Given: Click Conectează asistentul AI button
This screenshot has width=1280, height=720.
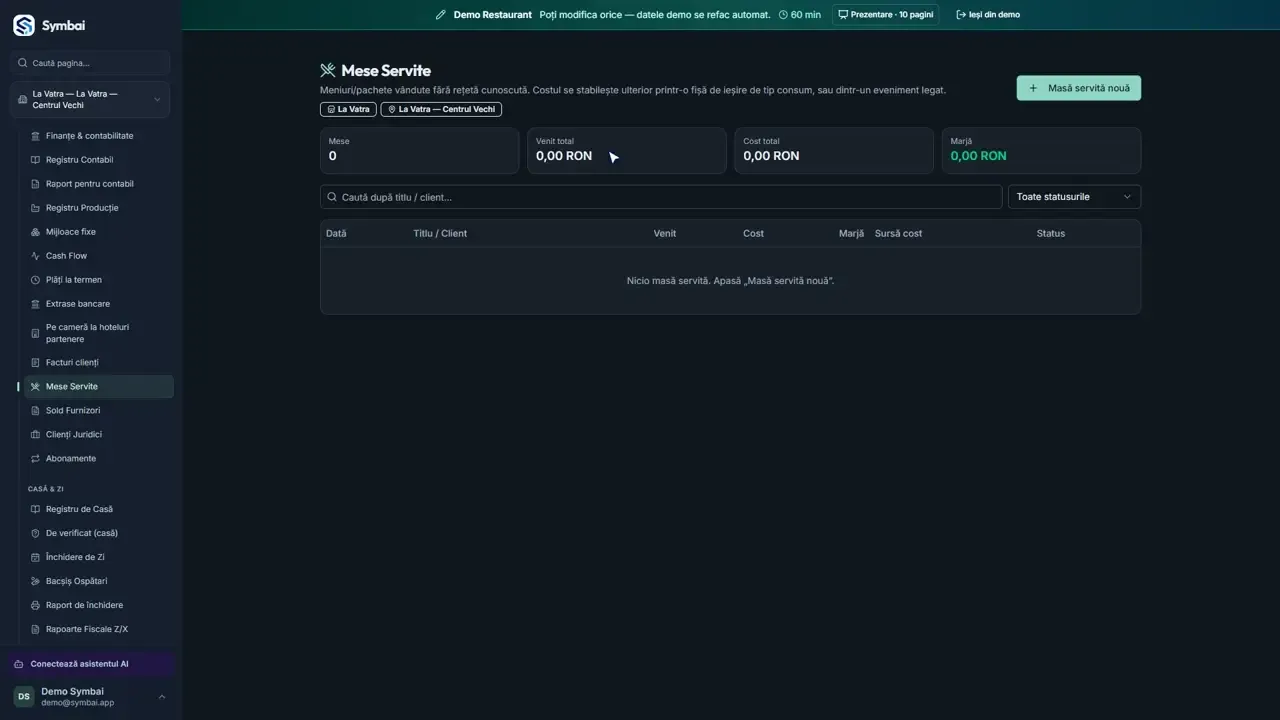Looking at the screenshot, I should [x=91, y=664].
